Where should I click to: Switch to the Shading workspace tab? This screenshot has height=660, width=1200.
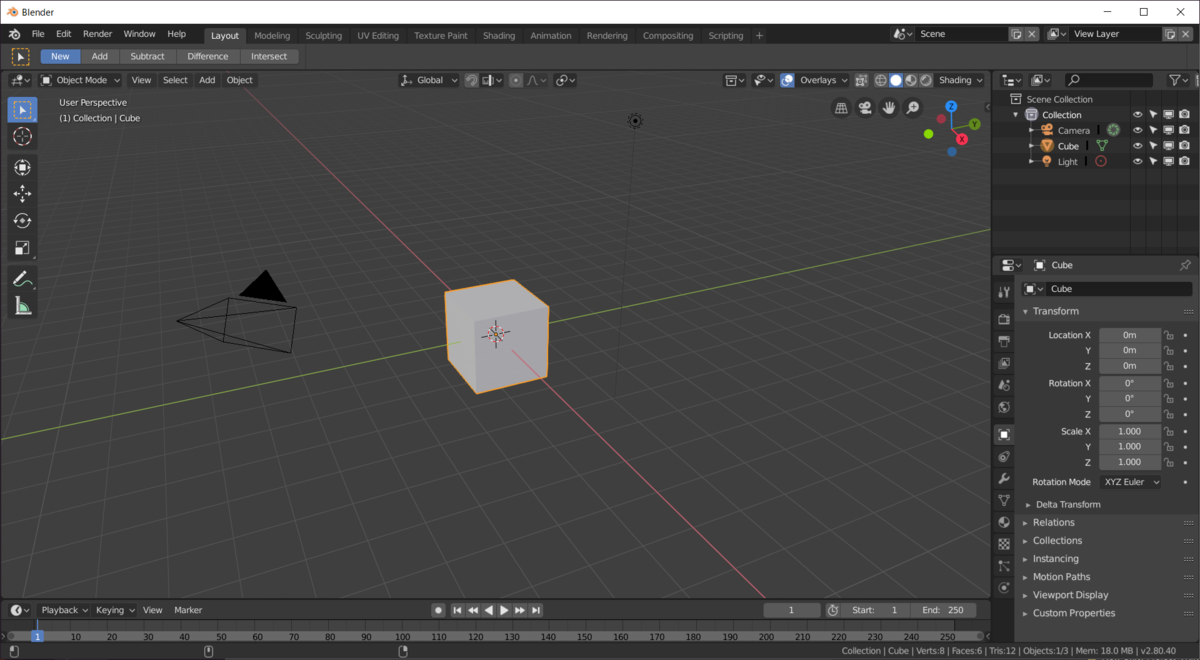(498, 34)
